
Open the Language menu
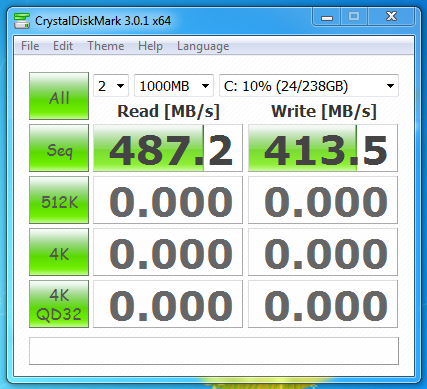click(x=203, y=46)
